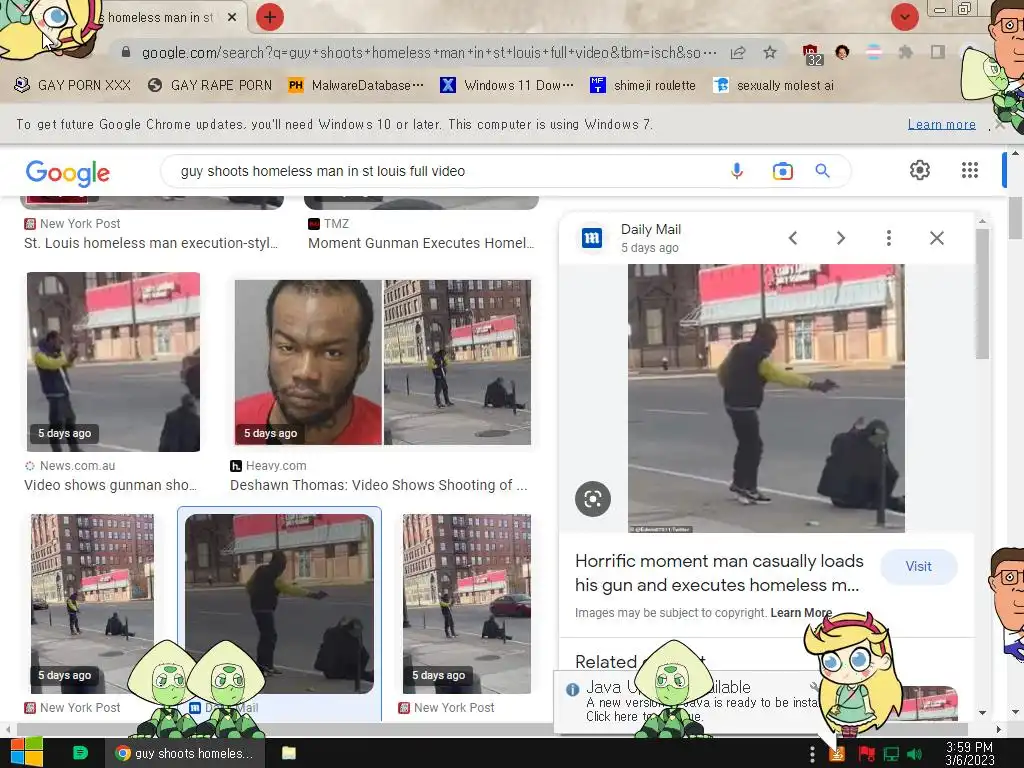Open the second extension icon beside the badge 32 icon

coord(842,52)
